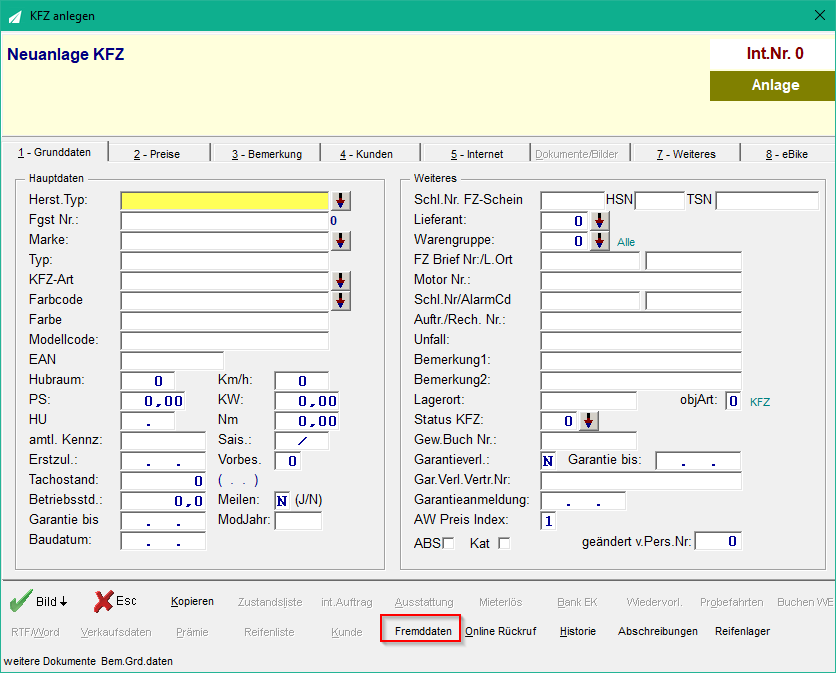The height and width of the screenshot is (673, 836).
Task: Click the KW input field
Action: click(x=307, y=401)
